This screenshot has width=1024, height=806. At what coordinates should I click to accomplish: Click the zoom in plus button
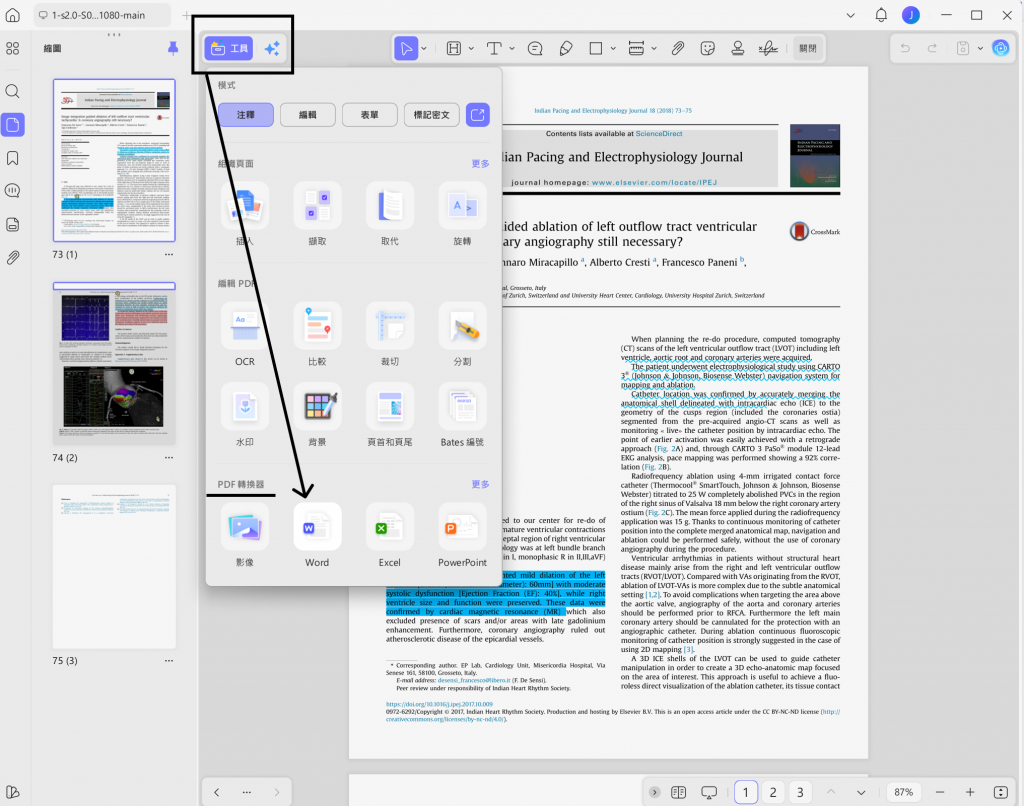(970, 792)
